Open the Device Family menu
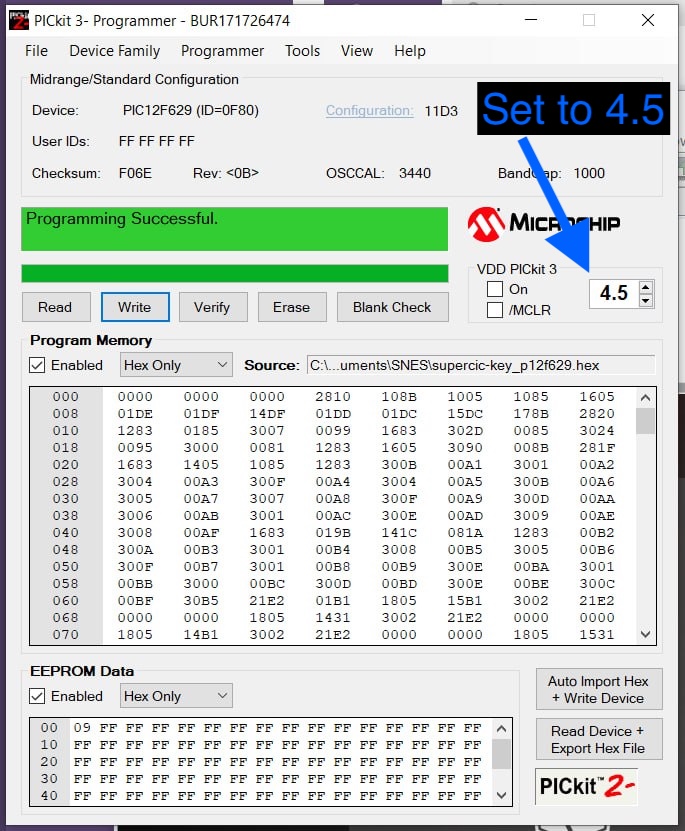 (x=114, y=51)
